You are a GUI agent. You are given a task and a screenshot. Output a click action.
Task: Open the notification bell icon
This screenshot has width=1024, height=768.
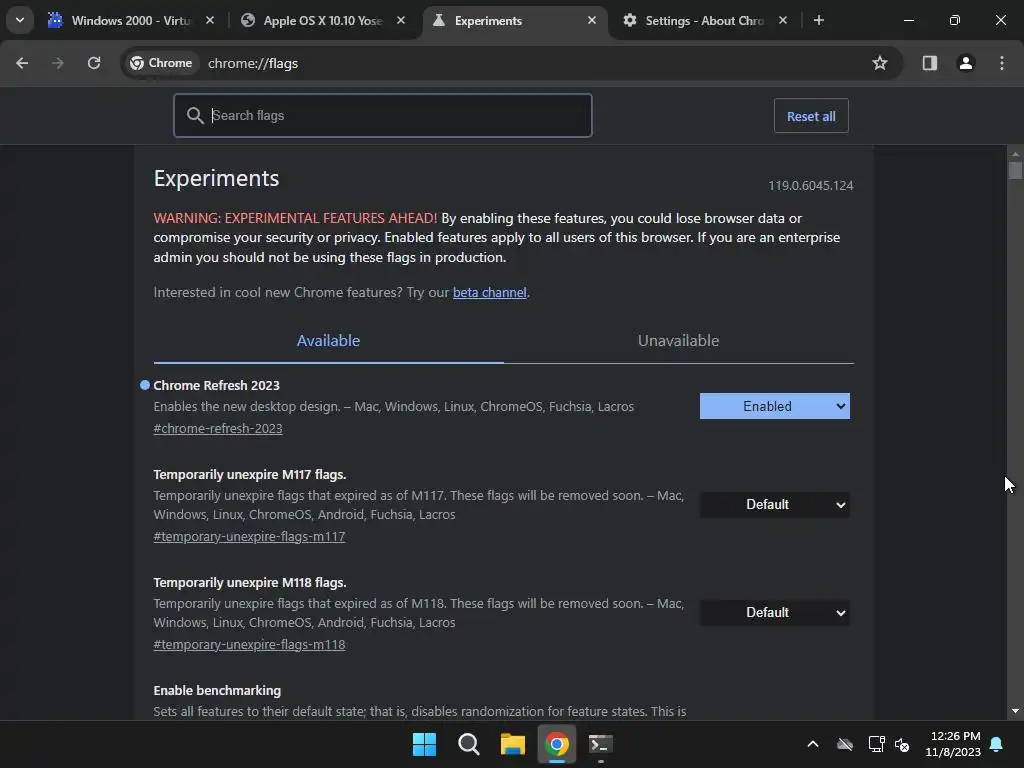pos(996,744)
